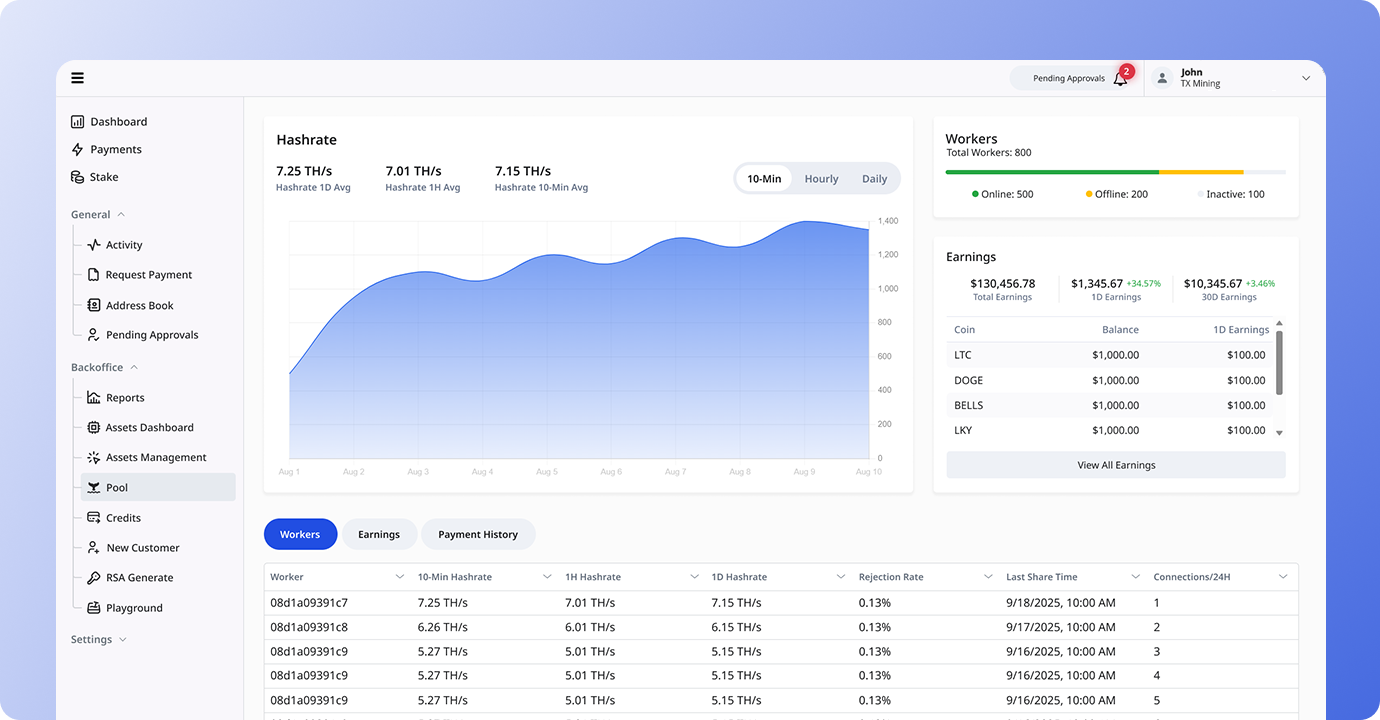Open John's account dropdown chevron
This screenshot has width=1380, height=720.
[1305, 78]
